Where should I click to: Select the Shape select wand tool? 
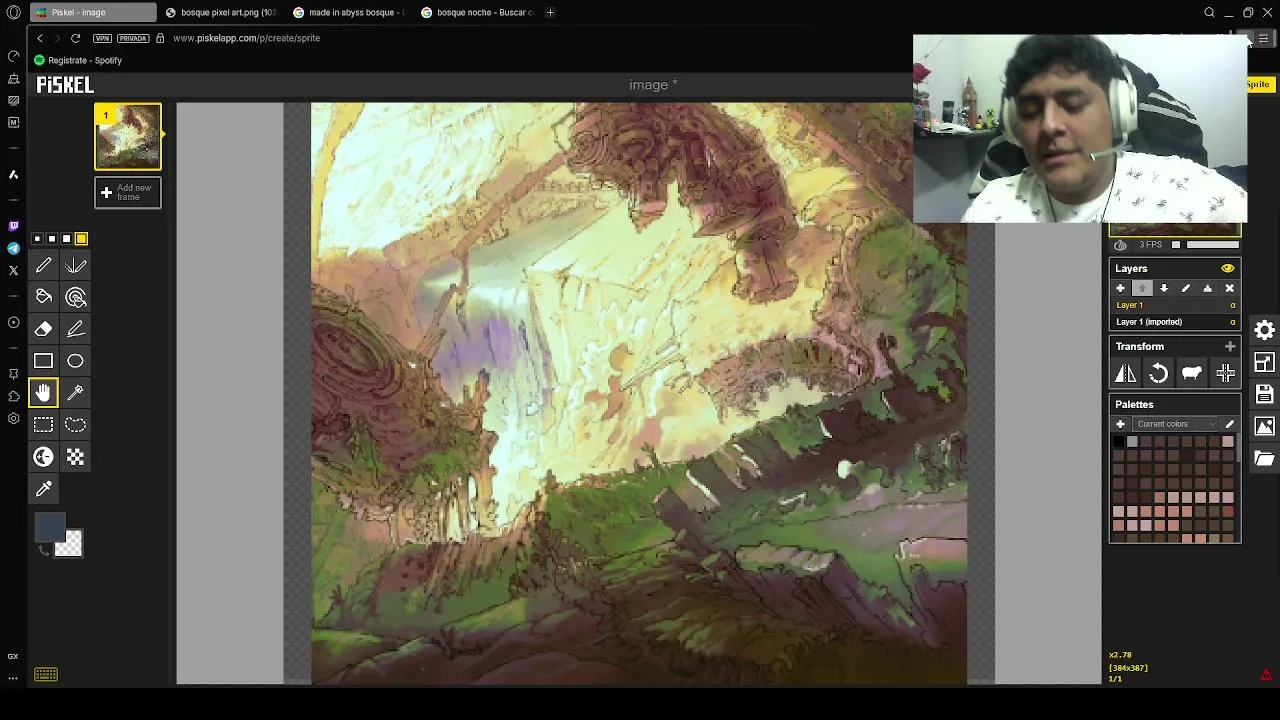[x=75, y=393]
